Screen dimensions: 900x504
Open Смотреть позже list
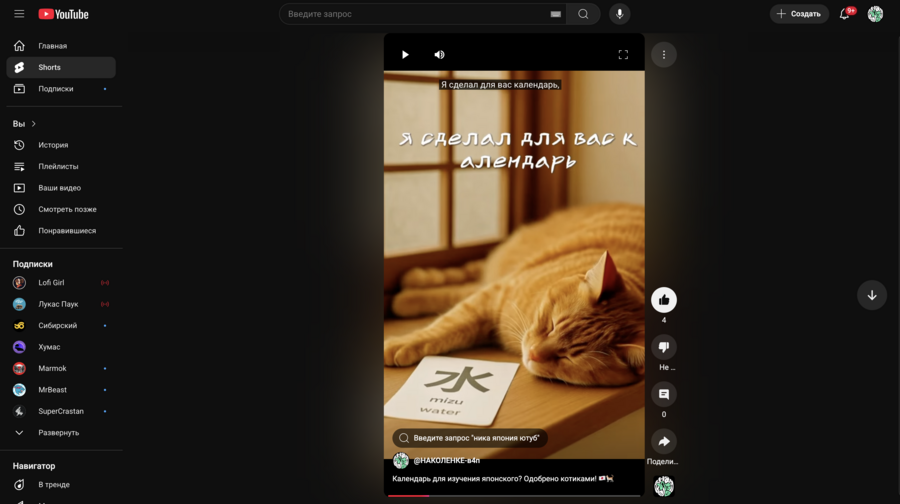click(x=61, y=210)
